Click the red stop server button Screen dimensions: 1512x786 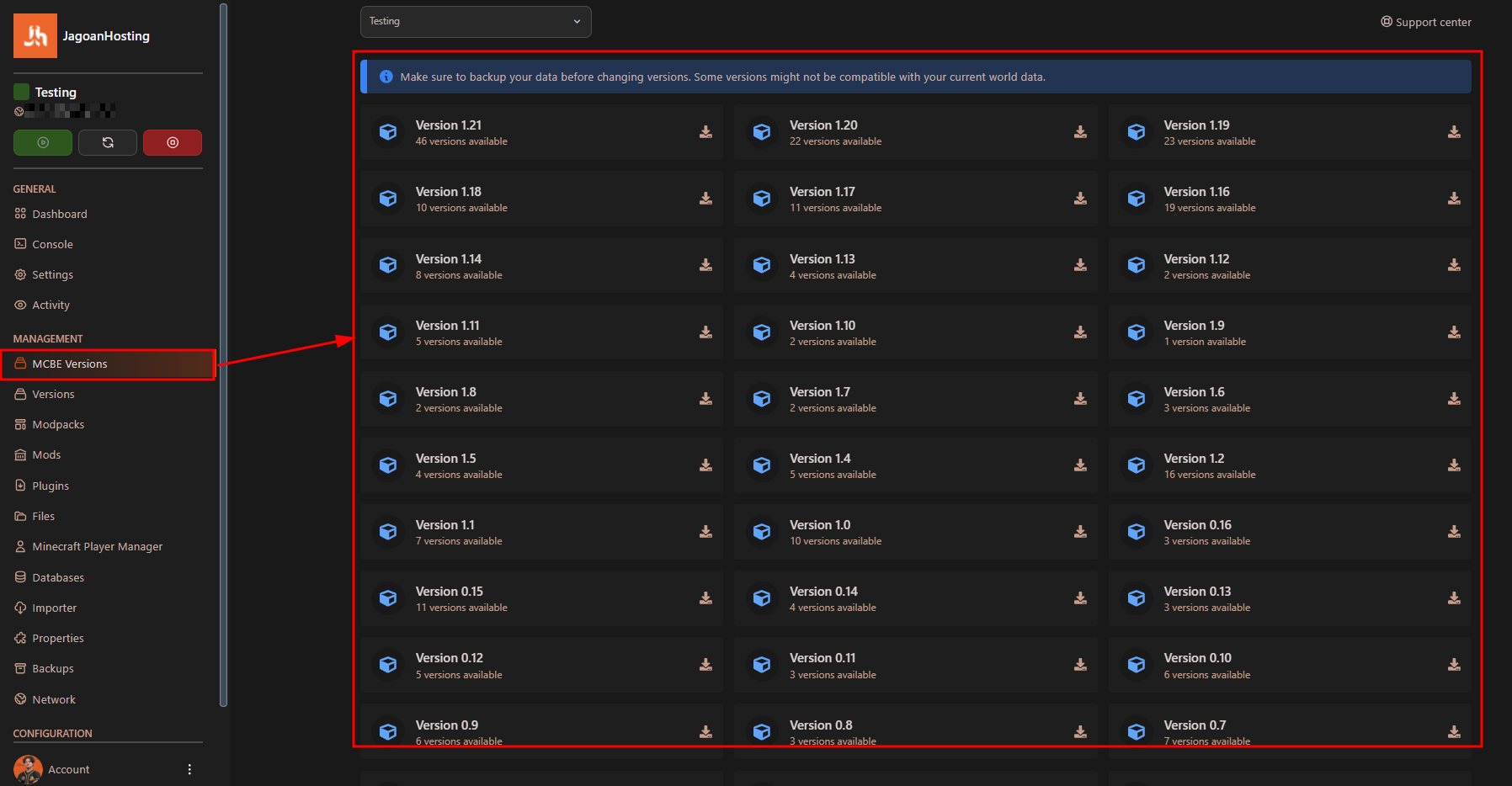(173, 143)
